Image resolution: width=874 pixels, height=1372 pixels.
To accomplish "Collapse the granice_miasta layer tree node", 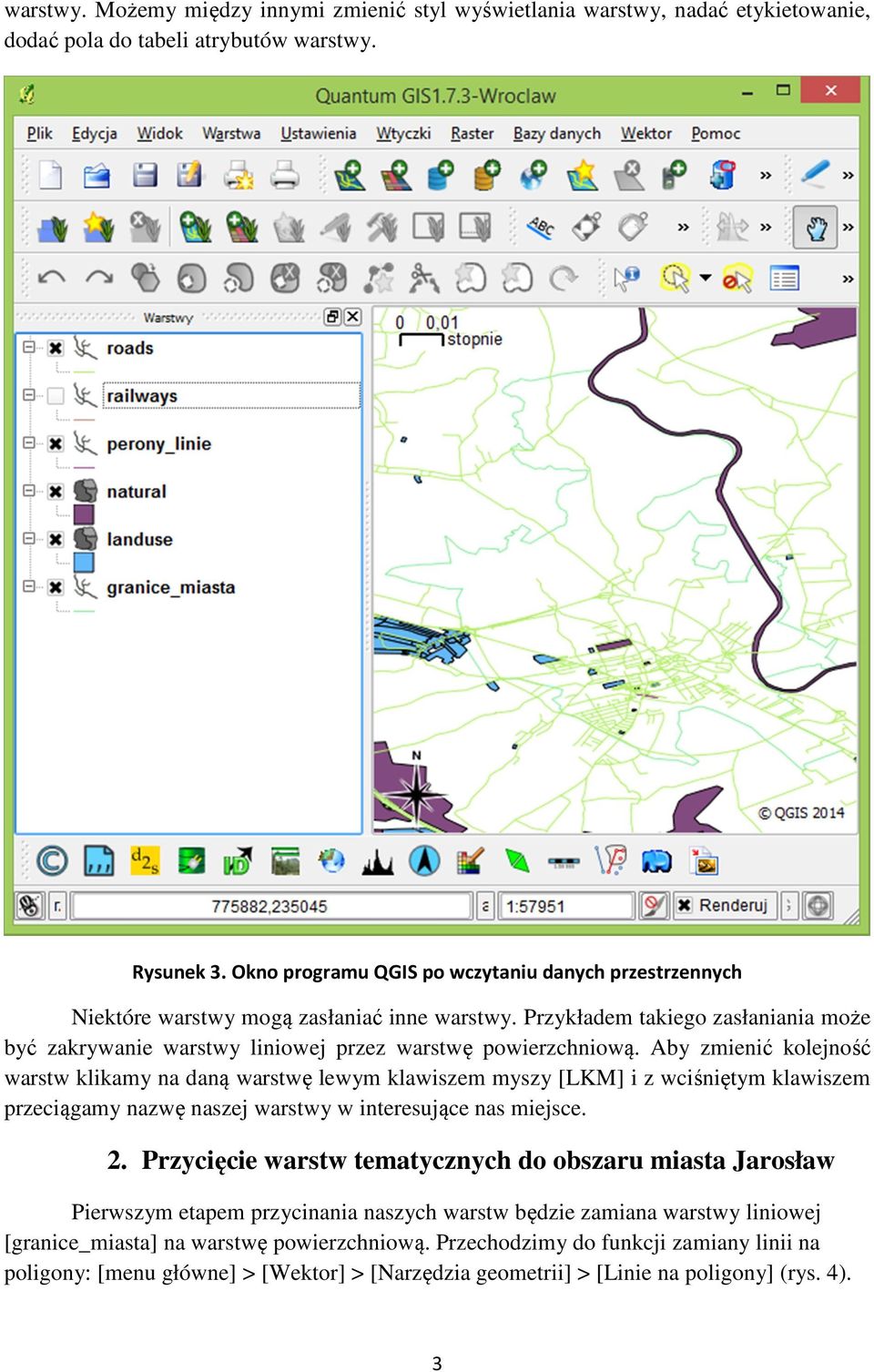I will point(29,586).
